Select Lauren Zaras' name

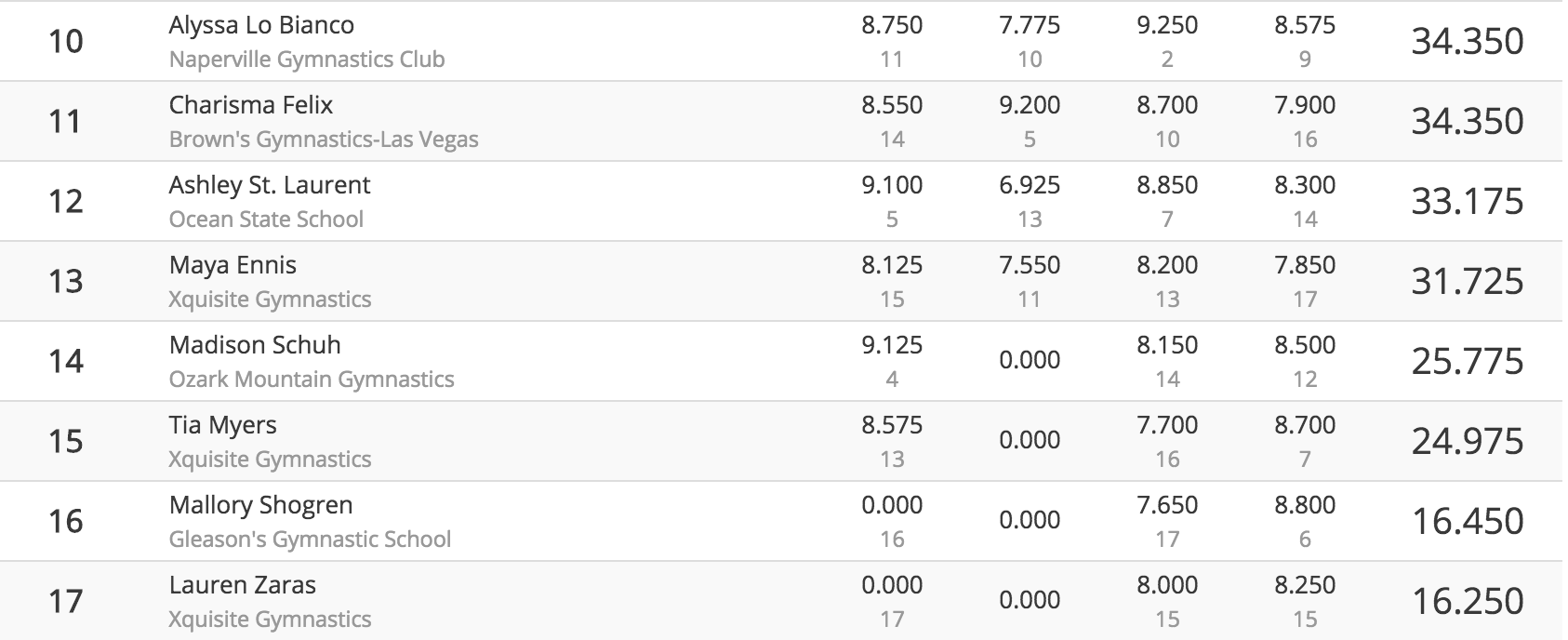(x=243, y=585)
